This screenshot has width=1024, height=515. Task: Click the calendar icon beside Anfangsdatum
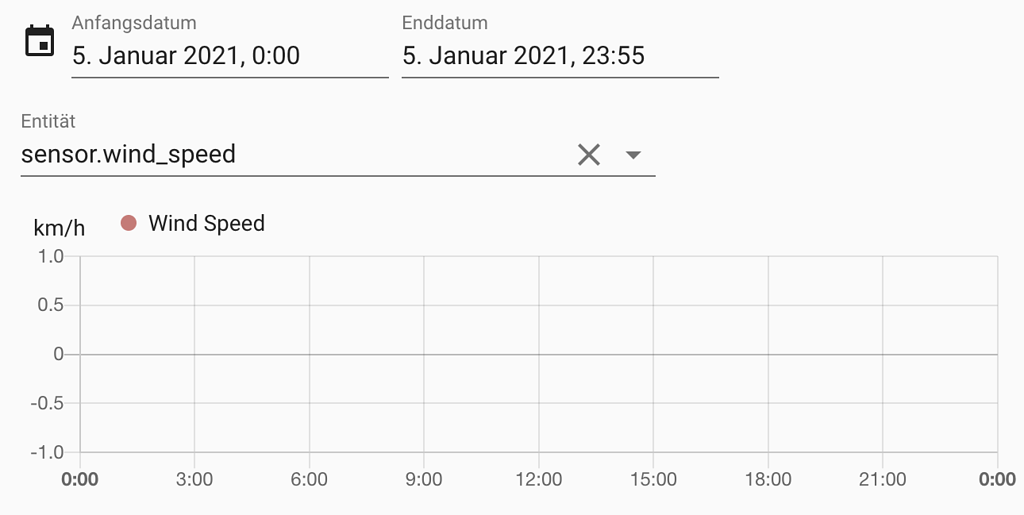point(39,41)
